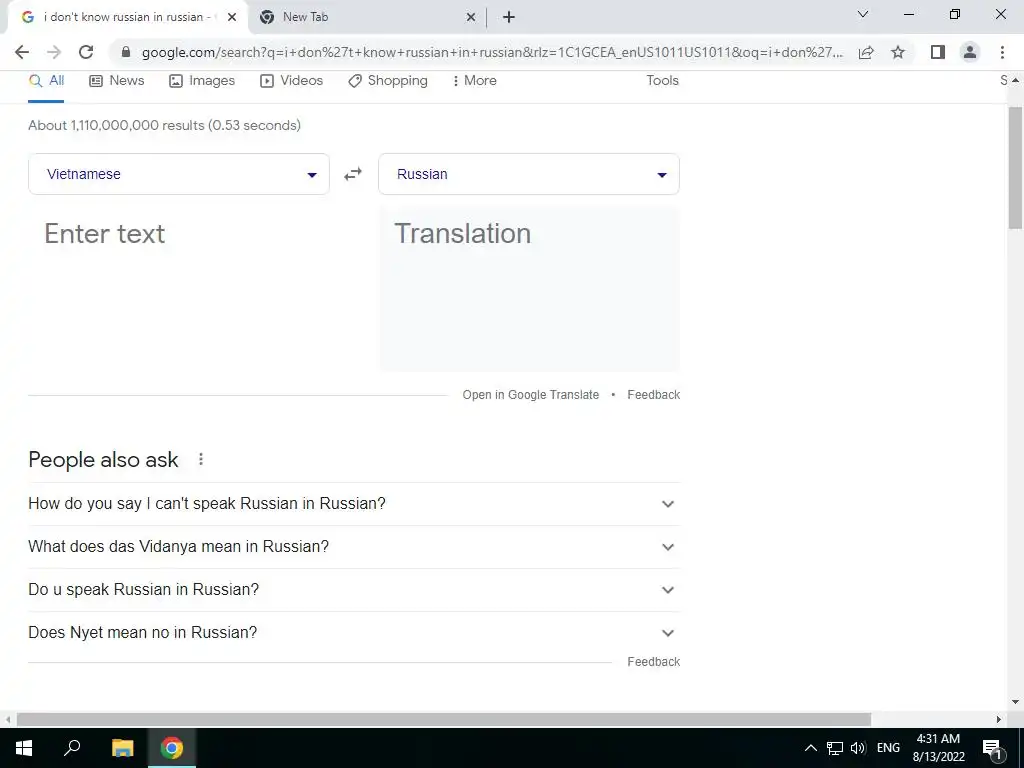
Task: Switch to the Videos search tab
Action: pos(291,81)
